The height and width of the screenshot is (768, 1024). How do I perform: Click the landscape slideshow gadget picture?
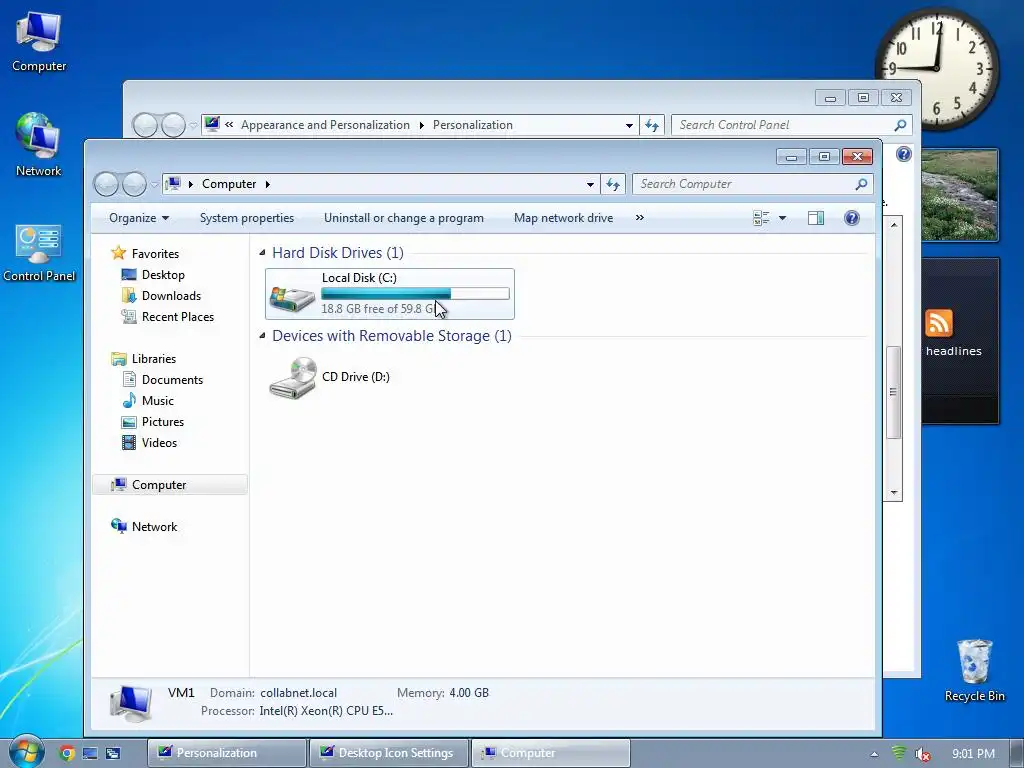coord(959,195)
